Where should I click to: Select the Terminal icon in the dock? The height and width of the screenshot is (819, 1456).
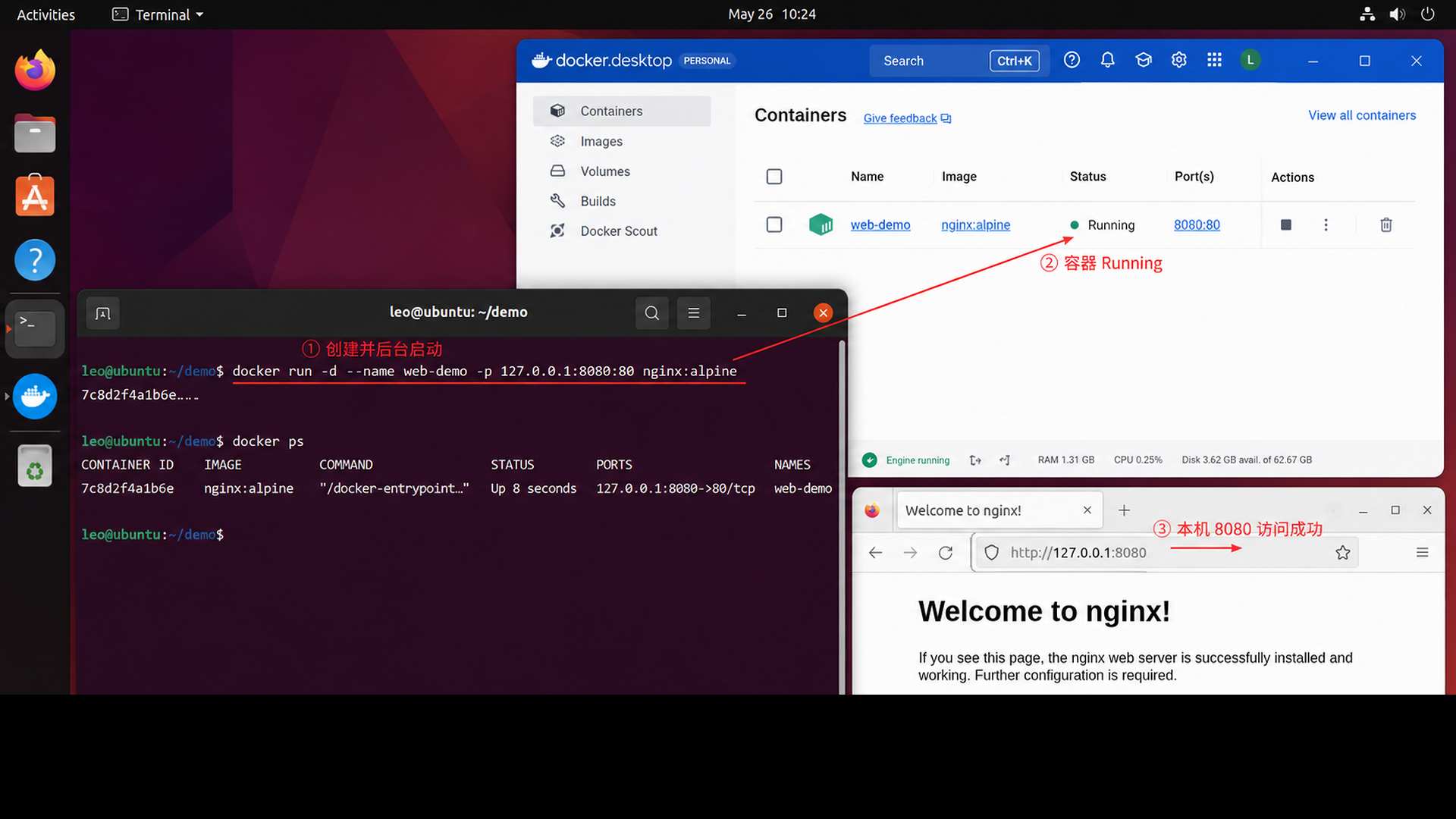point(35,328)
